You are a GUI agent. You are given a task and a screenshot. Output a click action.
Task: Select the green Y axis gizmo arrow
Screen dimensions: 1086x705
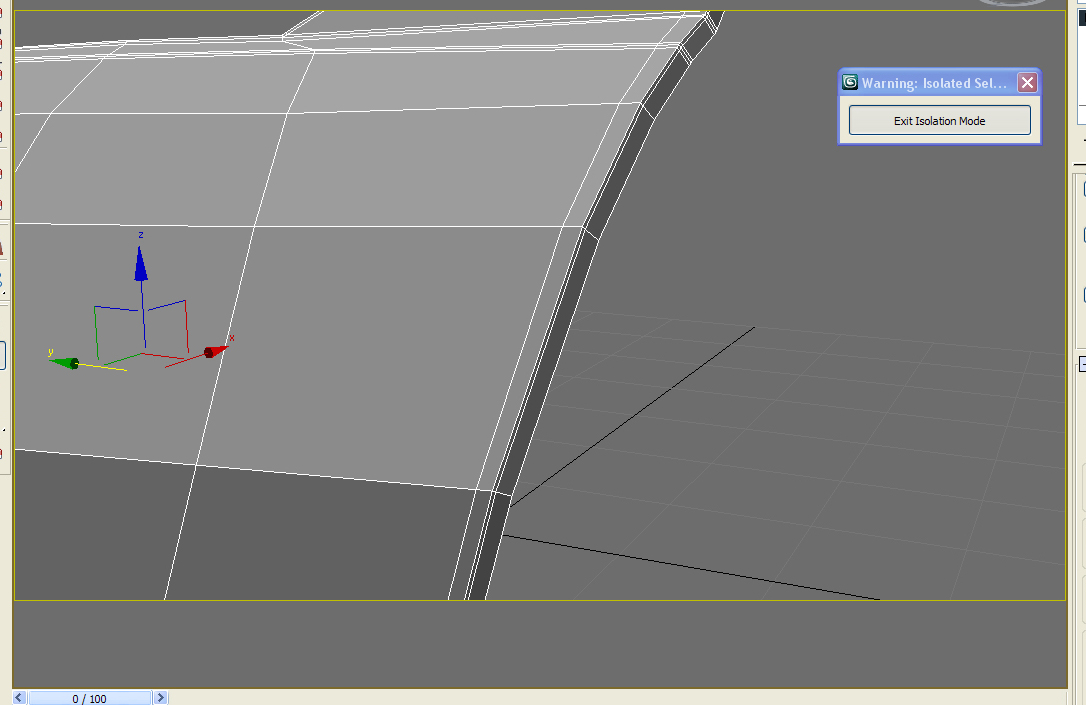(x=66, y=362)
